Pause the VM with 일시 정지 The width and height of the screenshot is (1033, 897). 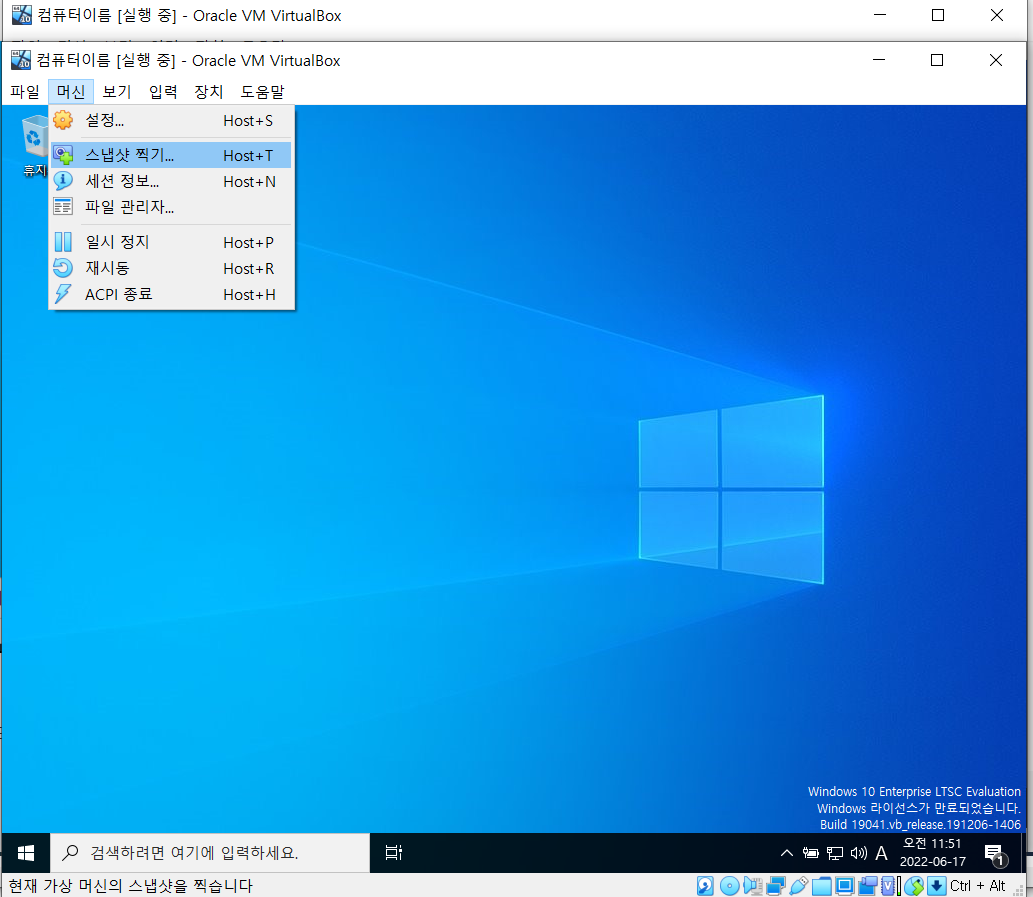click(x=171, y=242)
